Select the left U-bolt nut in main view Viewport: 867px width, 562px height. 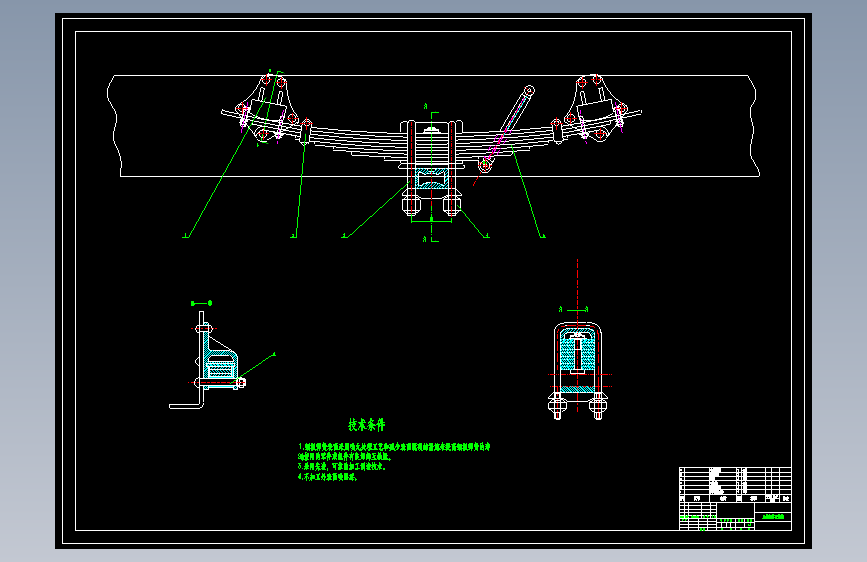[x=411, y=205]
